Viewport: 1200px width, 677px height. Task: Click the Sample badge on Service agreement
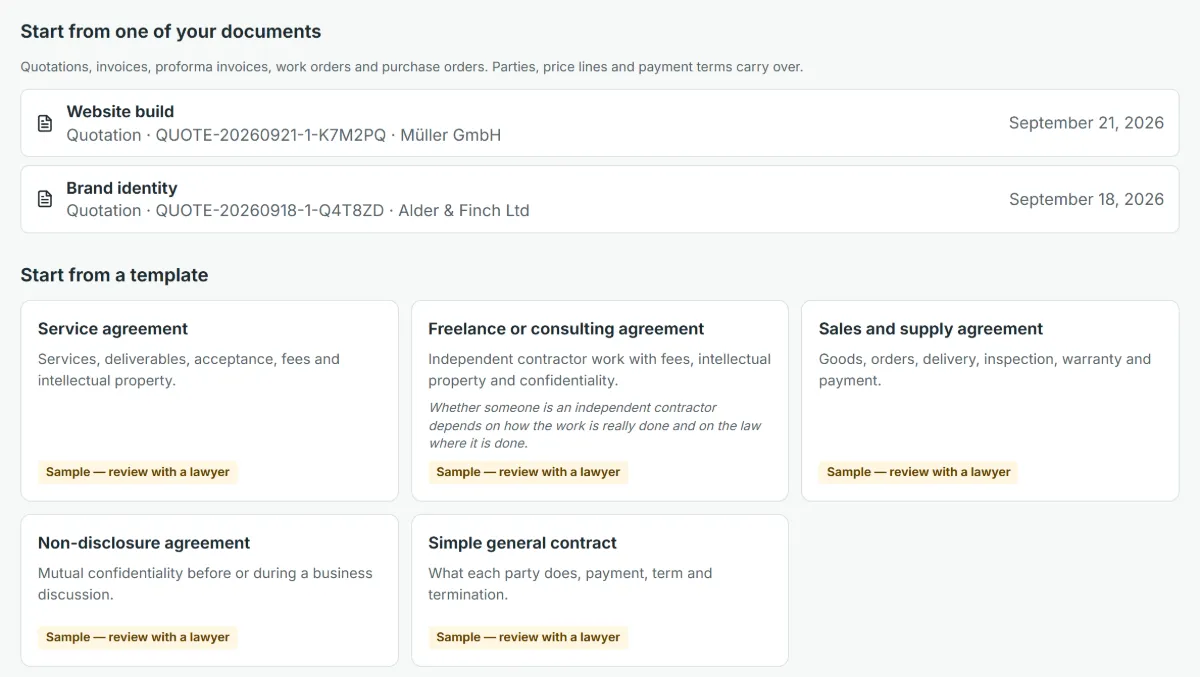point(138,472)
